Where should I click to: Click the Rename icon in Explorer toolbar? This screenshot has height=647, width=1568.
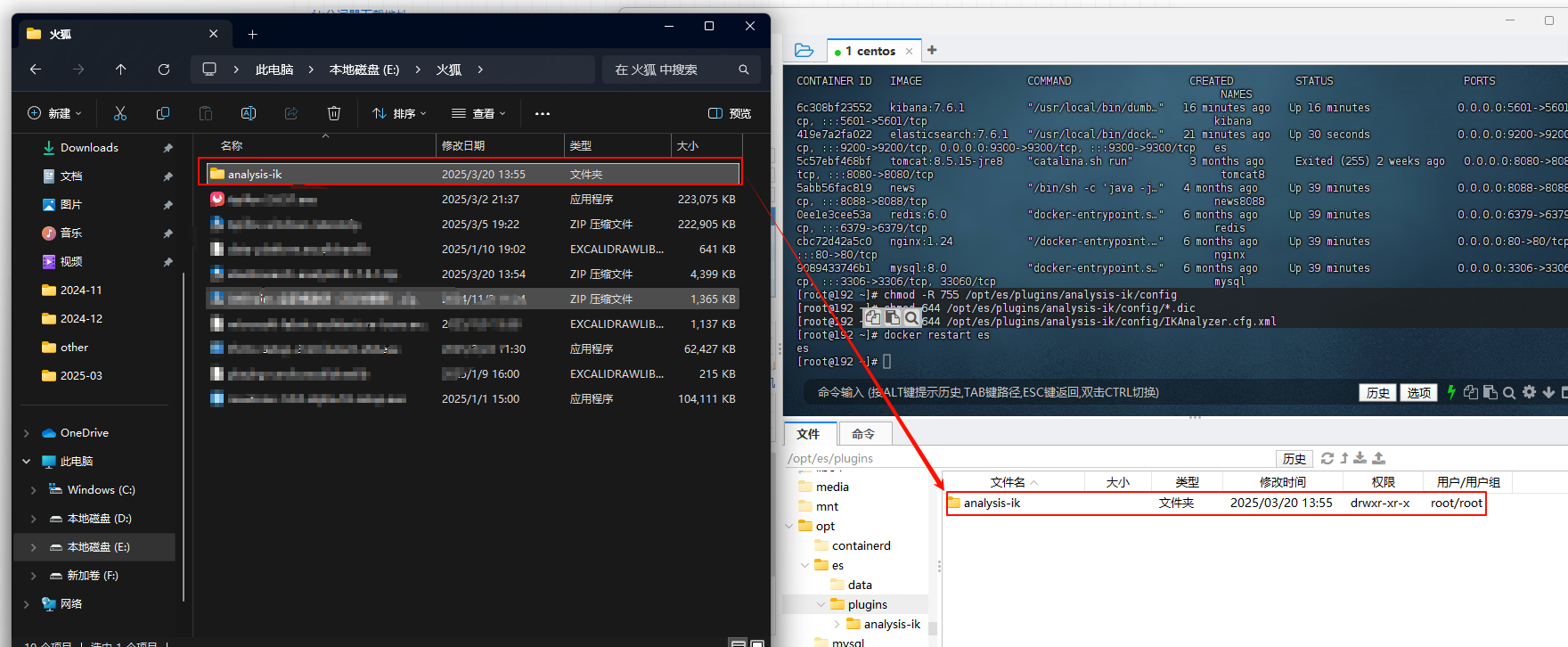(249, 113)
